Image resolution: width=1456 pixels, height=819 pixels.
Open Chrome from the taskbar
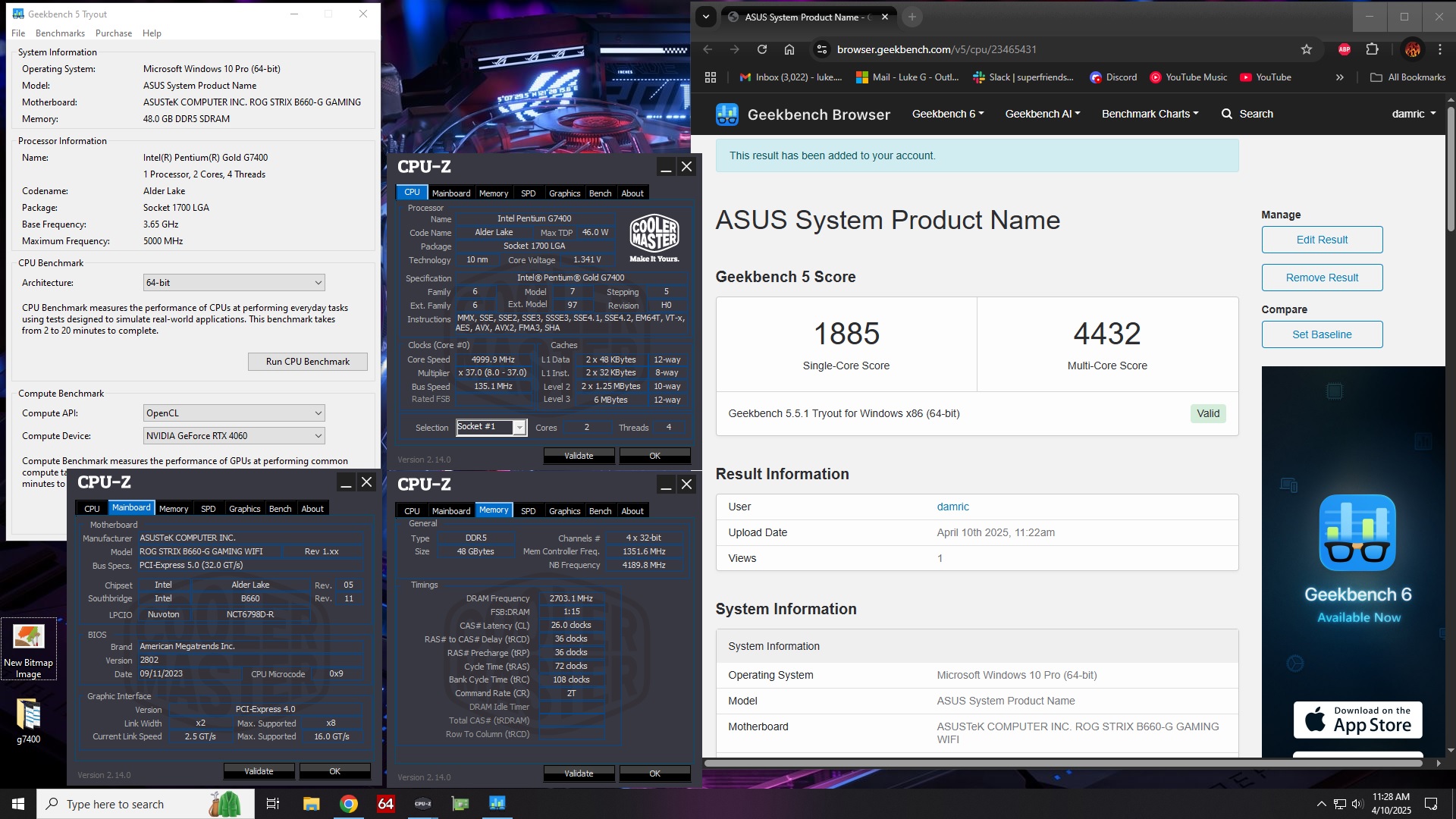point(349,804)
